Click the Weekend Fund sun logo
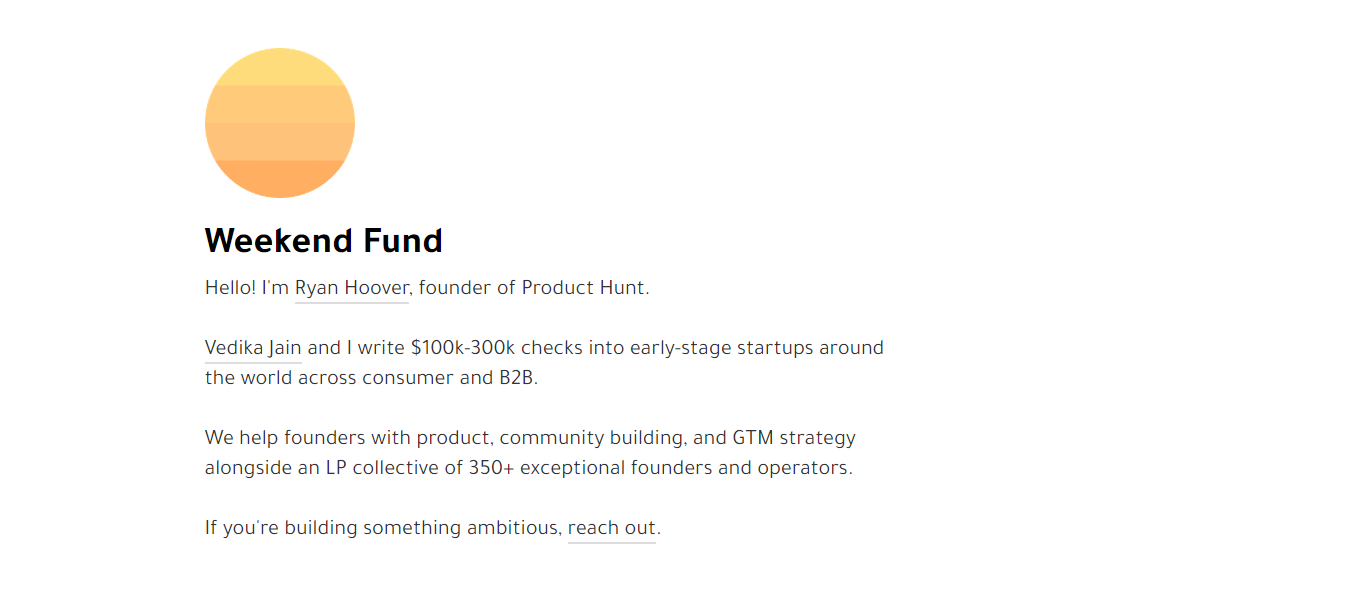 280,123
